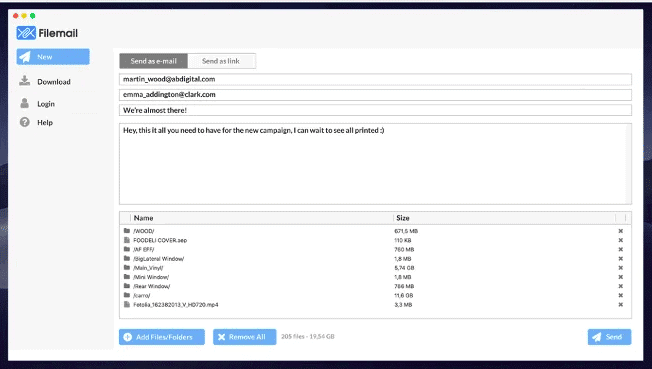Click the yellow minimize window button

24,16
